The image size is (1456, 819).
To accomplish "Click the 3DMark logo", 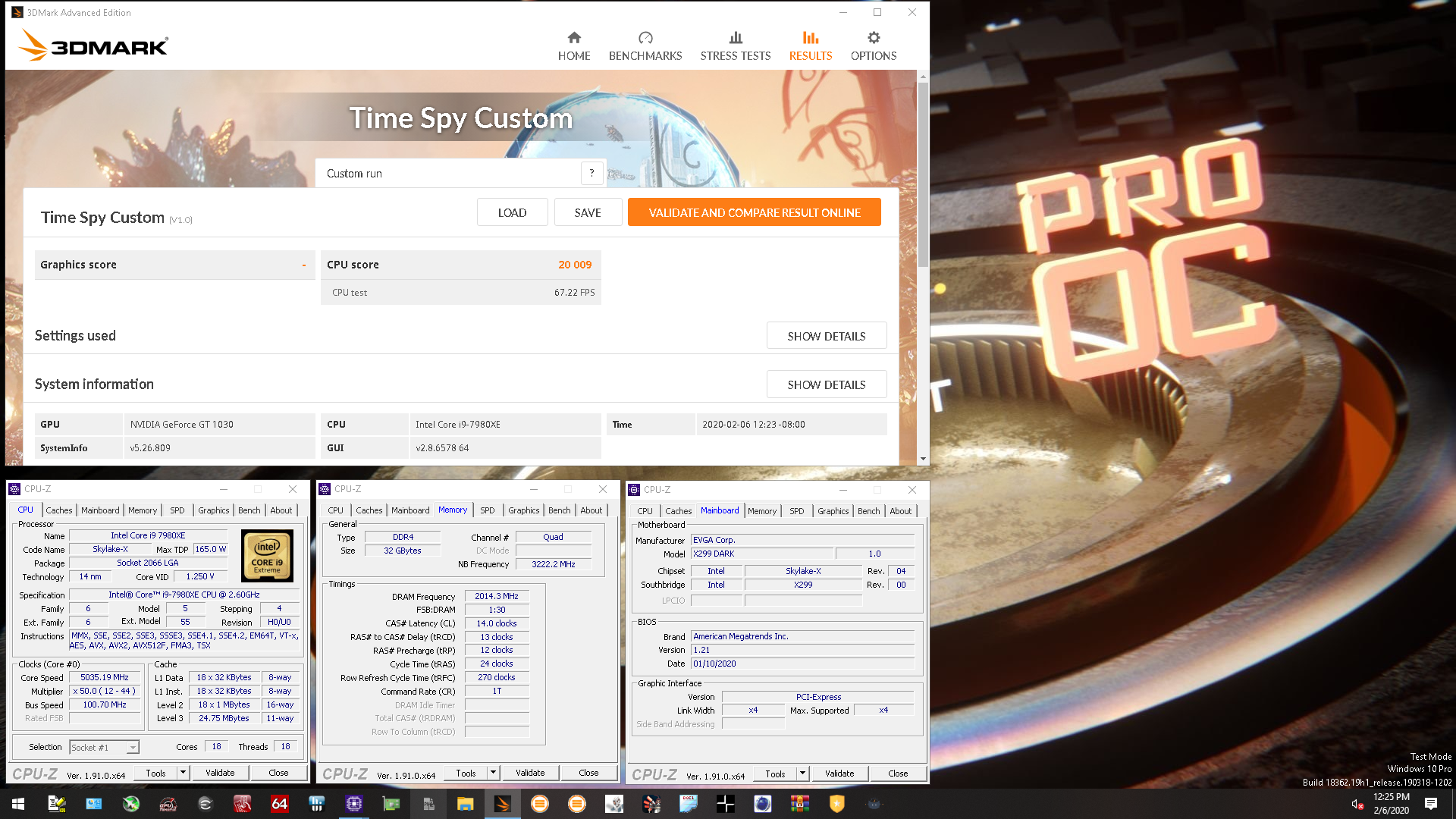I will 93,45.
